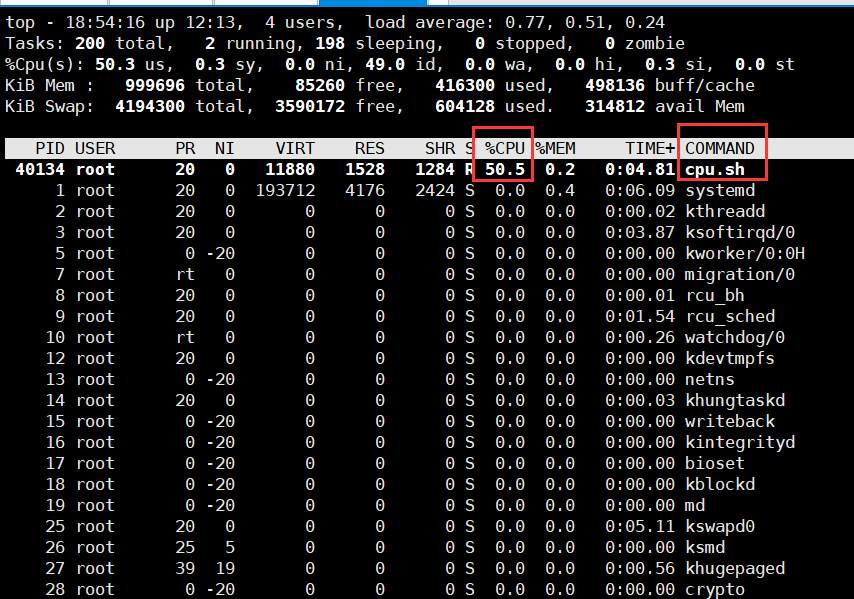Click the 193712 VIRT value for systemd
Viewport: 854px width, 599px height.
285,191
